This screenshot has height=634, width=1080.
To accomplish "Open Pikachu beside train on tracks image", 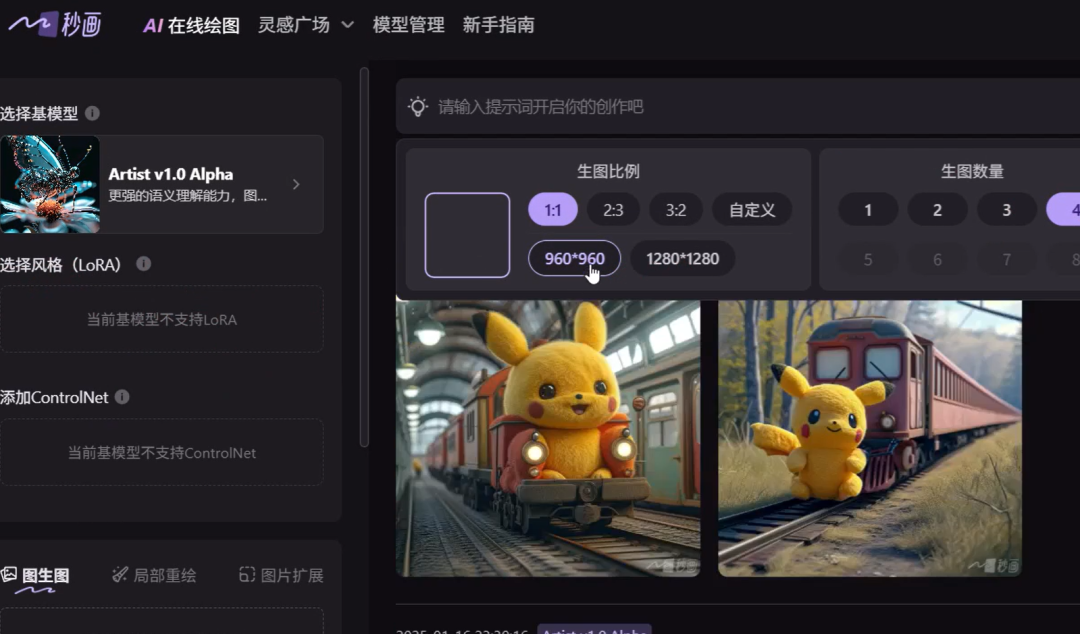I will pos(870,438).
